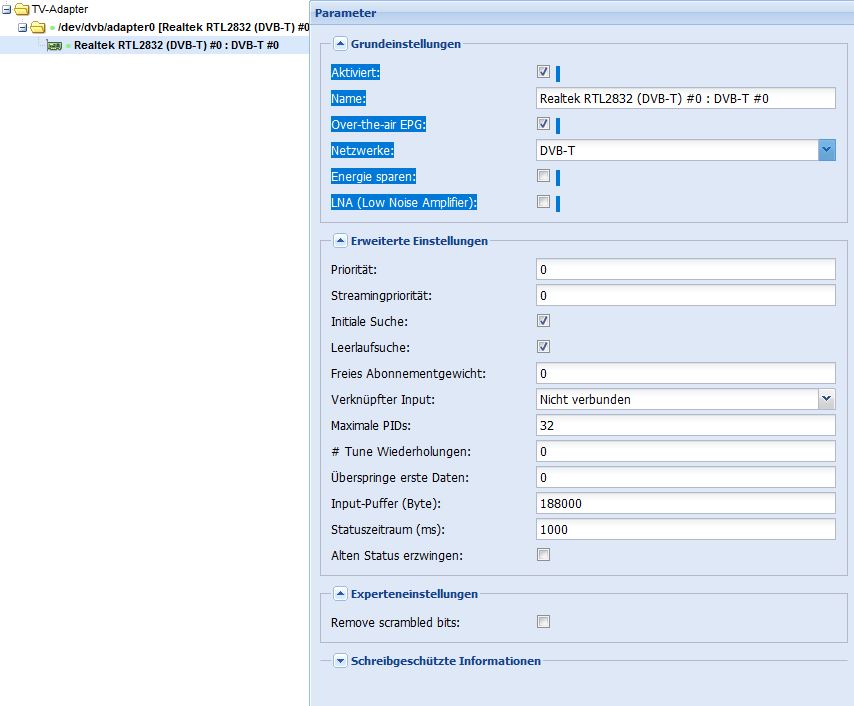This screenshot has height=706, width=854.
Task: Open the Verknüpfter Input dropdown
Action: (827, 399)
